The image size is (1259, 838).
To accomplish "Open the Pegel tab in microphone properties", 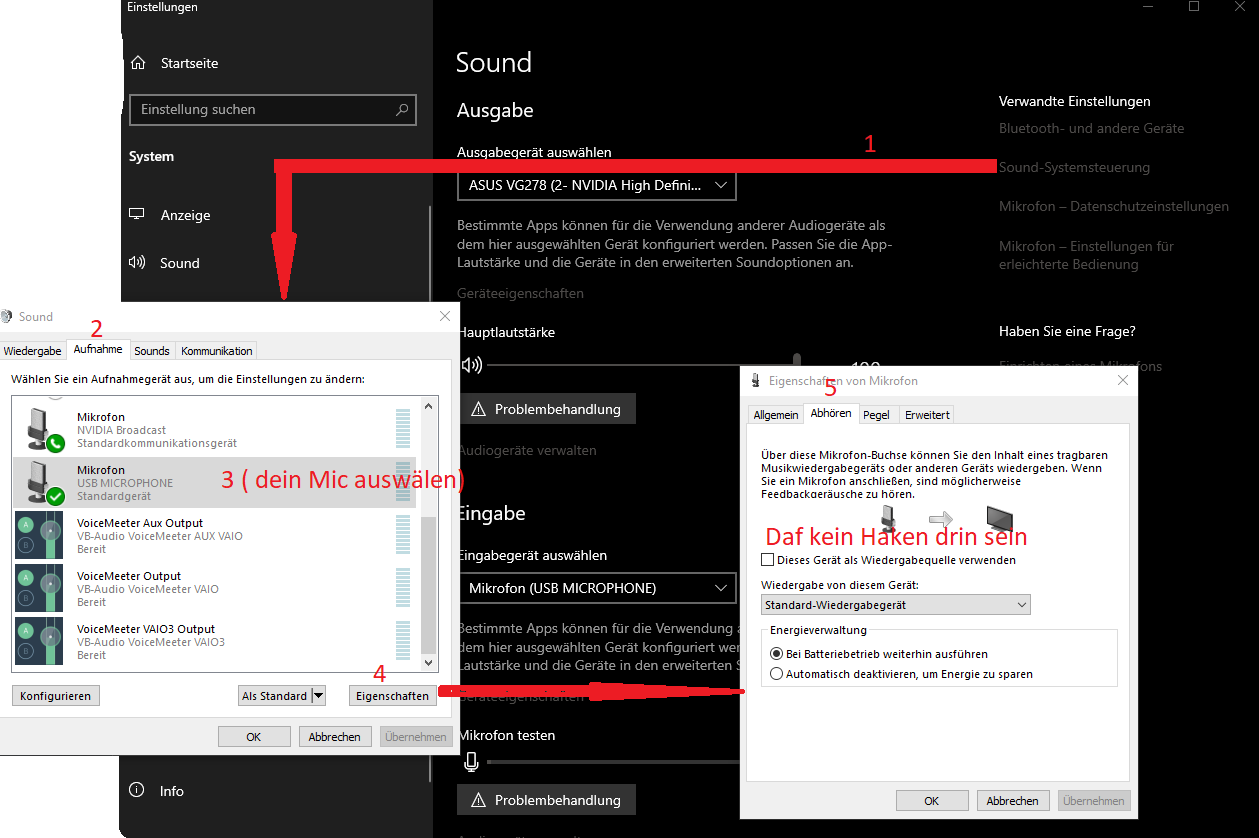I will pyautogui.click(x=876, y=414).
